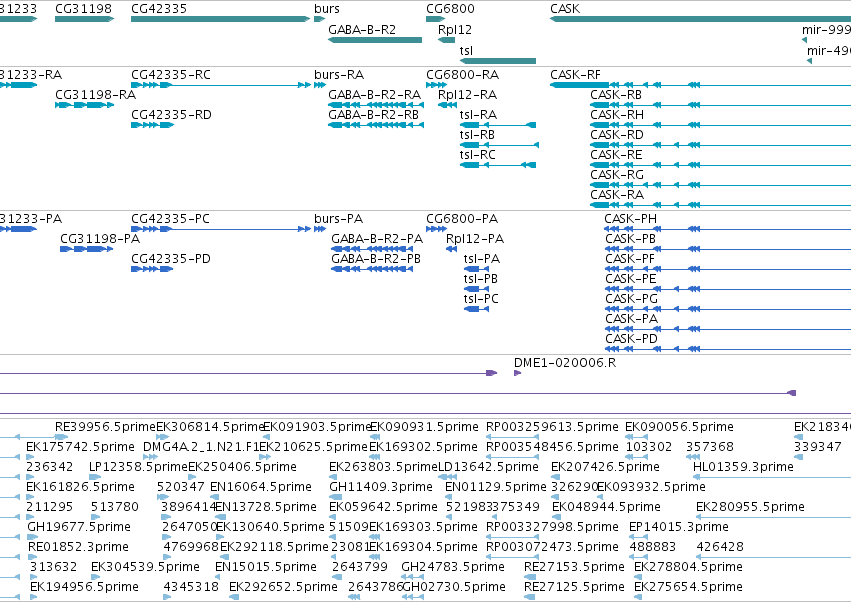Screen dimensions: 851x602
Task: Select the CG31198-RA transcript
Action: 85,105
